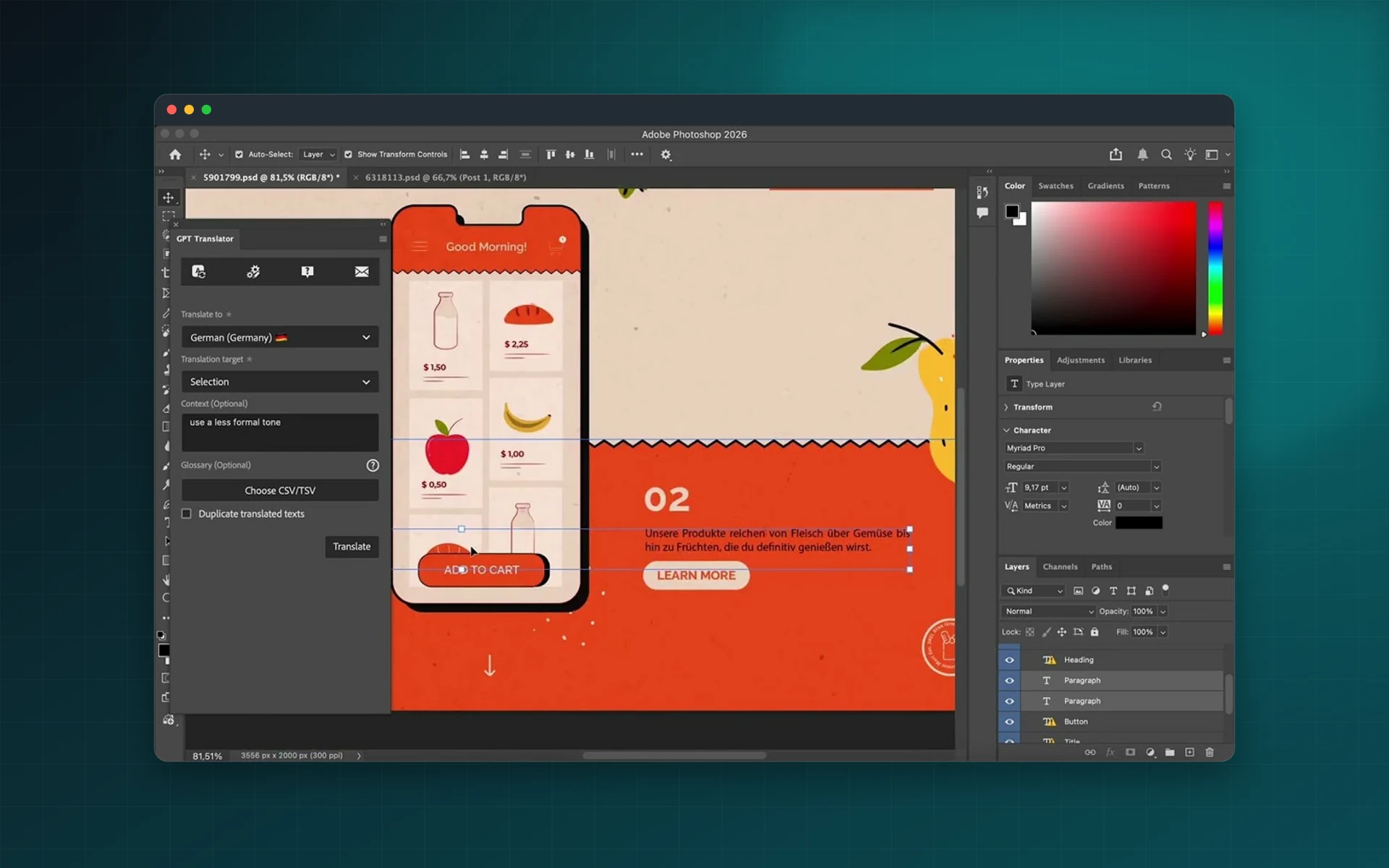Open the notifications bell icon

(x=1142, y=154)
